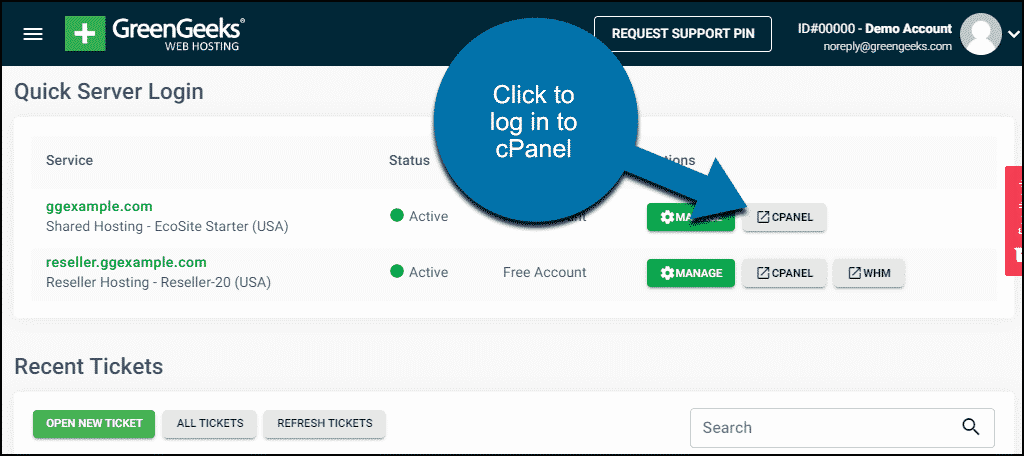Open the hamburger navigation menu
Image resolution: width=1024 pixels, height=456 pixels.
tap(33, 34)
